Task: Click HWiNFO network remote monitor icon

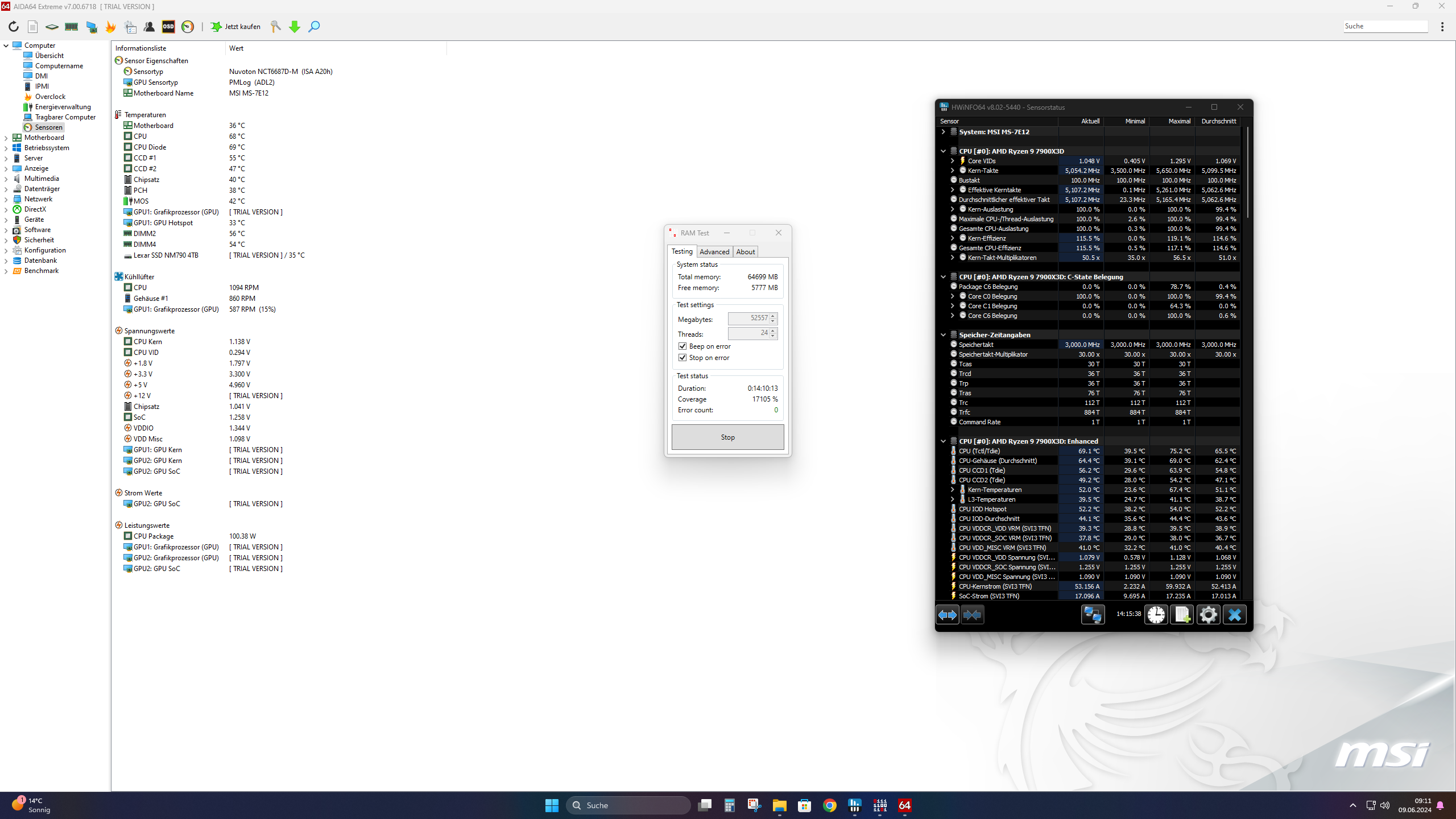Action: point(1093,614)
